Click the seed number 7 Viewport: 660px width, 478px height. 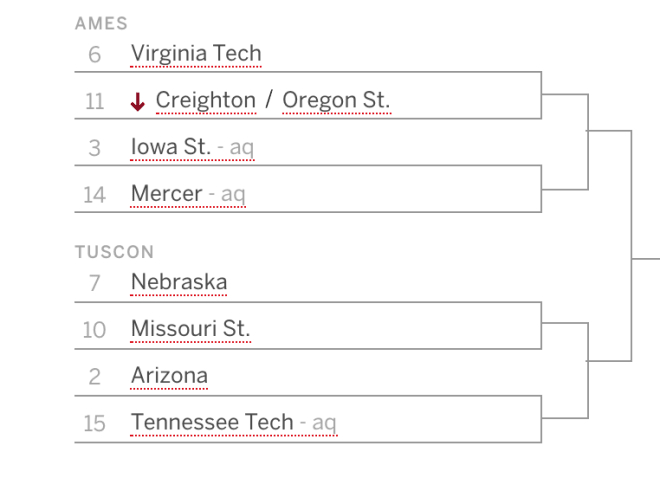click(94, 283)
